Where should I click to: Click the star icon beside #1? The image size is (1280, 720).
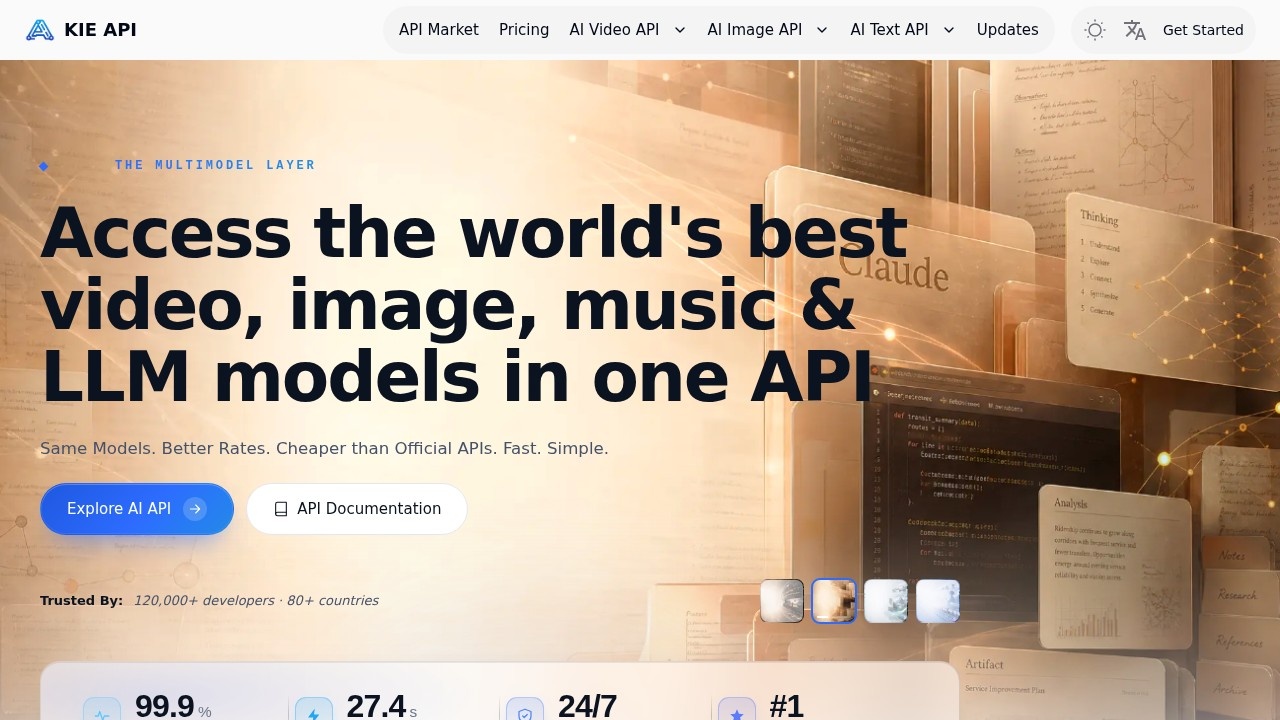coord(737,714)
